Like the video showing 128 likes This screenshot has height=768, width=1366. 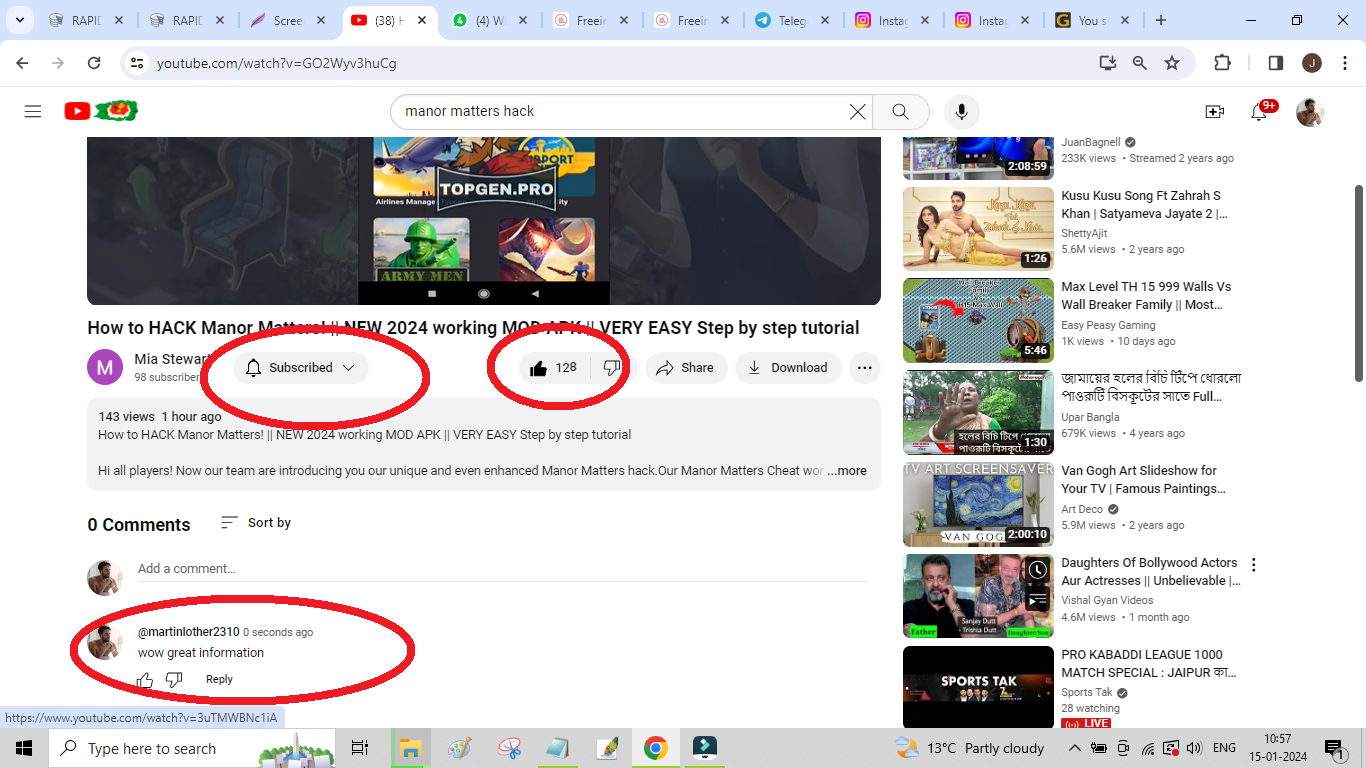(x=554, y=368)
